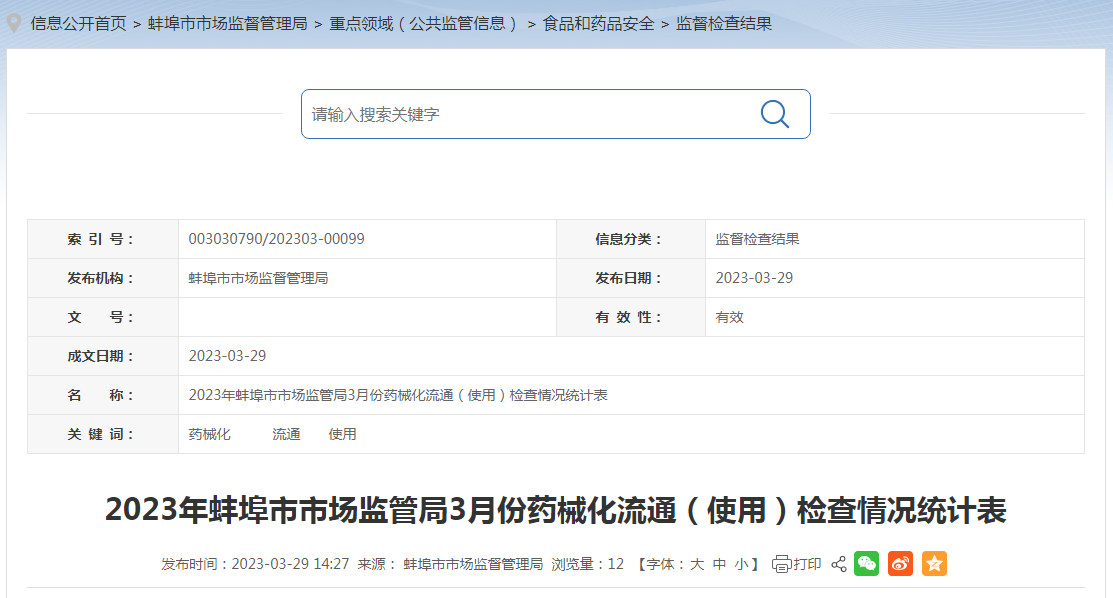Screen dimensions: 1113x598
Task: Open 监督检查结果 breadcrumb link
Action: point(723,23)
